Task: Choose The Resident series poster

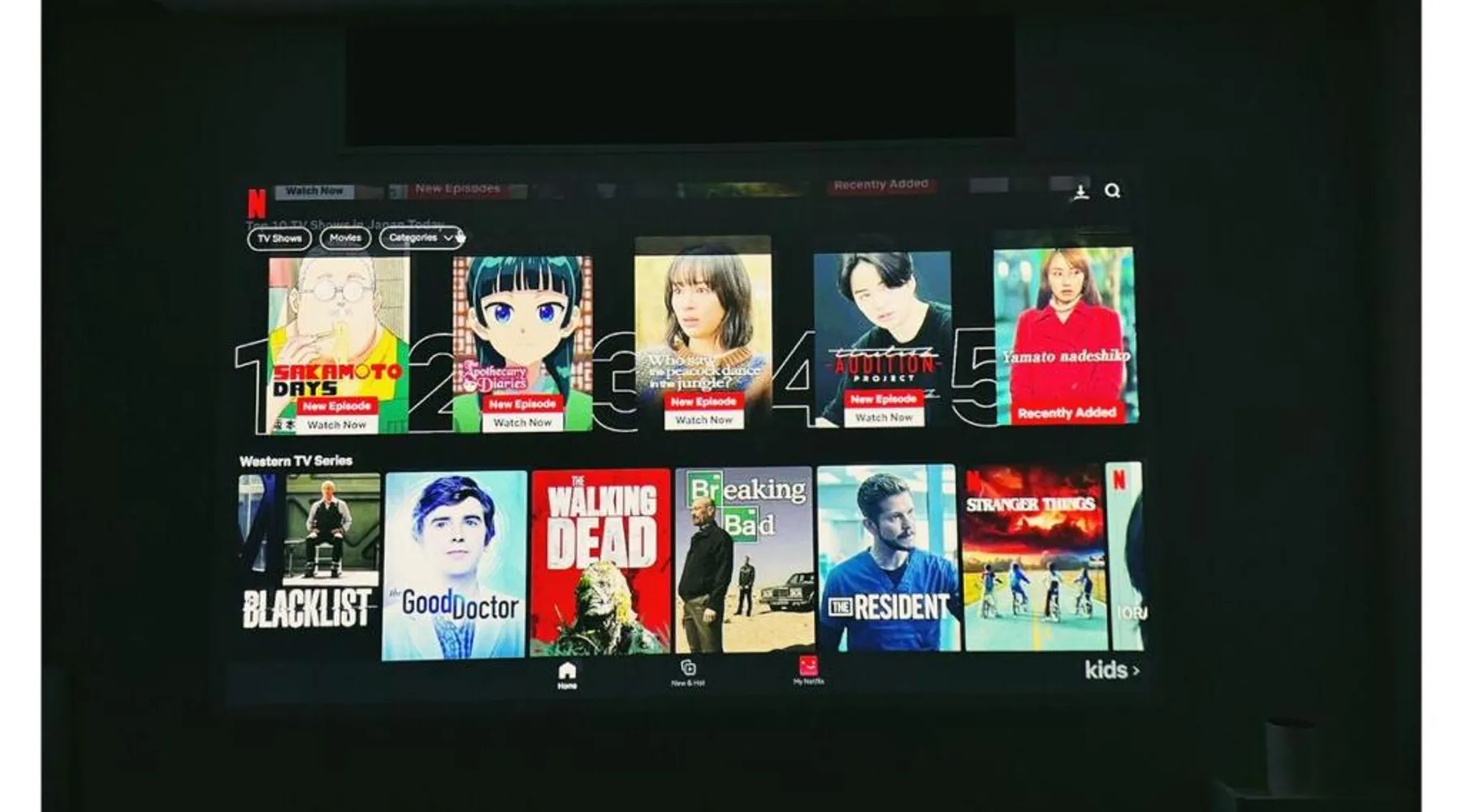Action: point(889,559)
